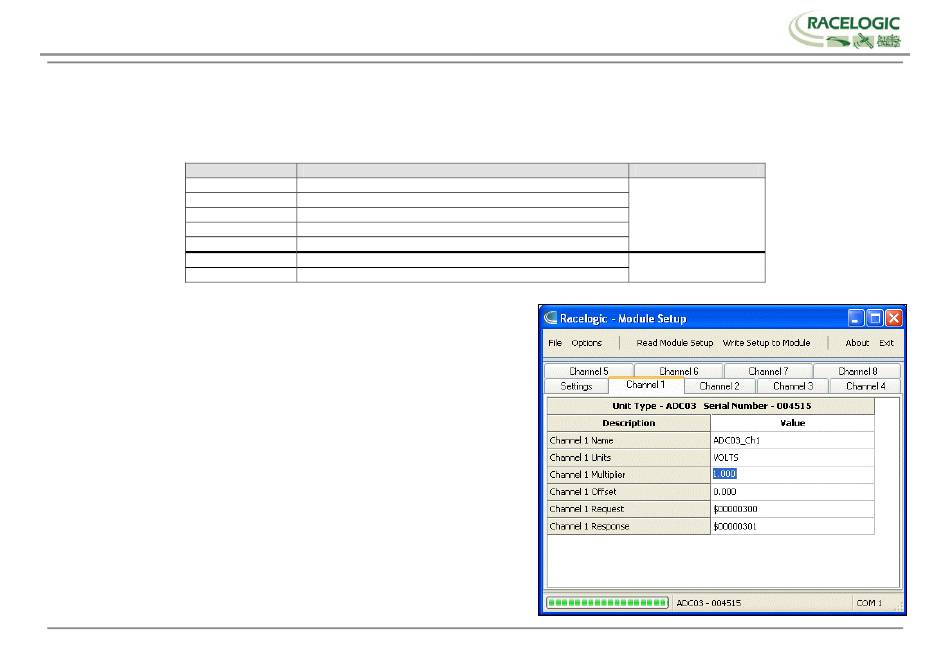Click the Channel 1 Multiplier description cell
This screenshot has width=950, height=648.
(x=628, y=474)
